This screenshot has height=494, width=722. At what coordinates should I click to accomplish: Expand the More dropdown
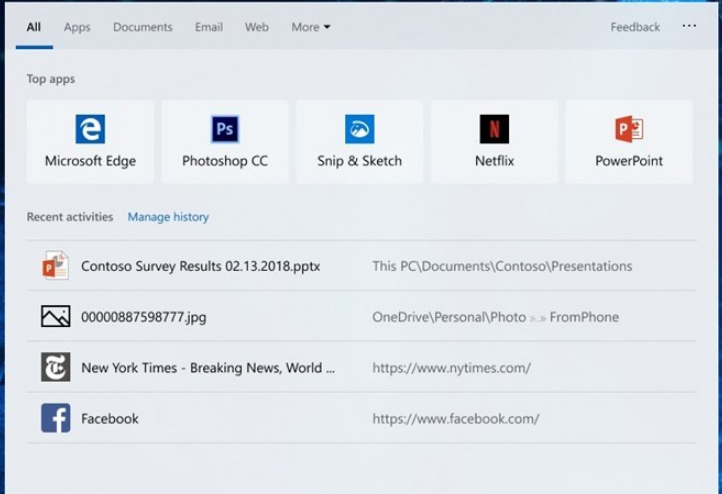[311, 27]
